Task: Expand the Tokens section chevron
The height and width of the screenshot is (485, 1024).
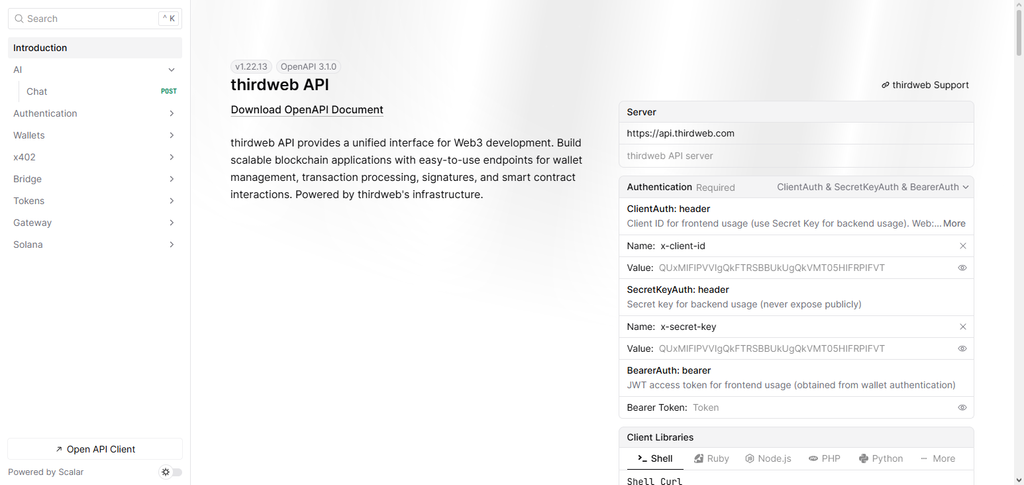Action: coord(171,201)
